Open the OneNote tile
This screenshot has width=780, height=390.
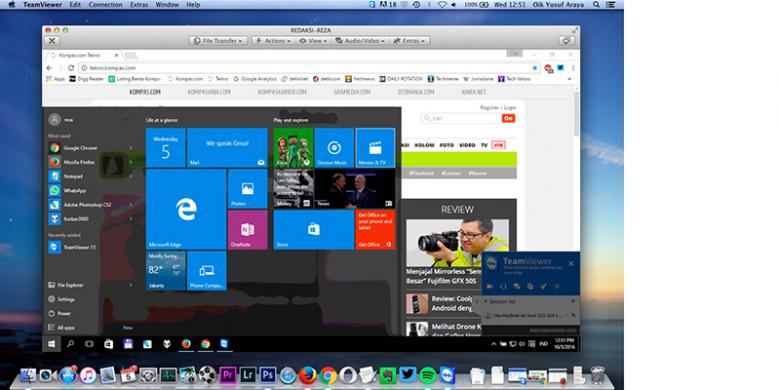(x=248, y=229)
